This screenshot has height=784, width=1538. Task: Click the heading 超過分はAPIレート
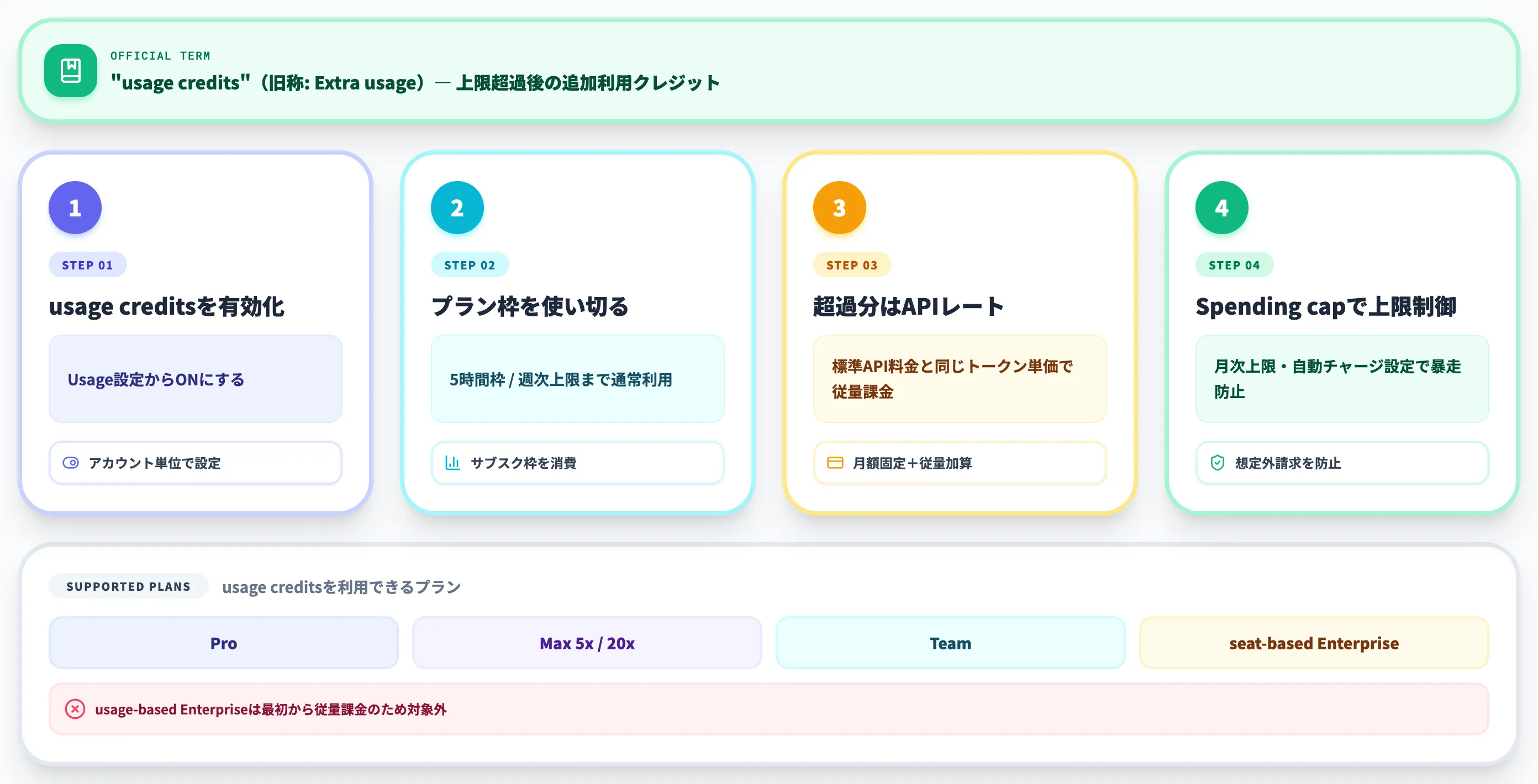pyautogui.click(x=908, y=306)
